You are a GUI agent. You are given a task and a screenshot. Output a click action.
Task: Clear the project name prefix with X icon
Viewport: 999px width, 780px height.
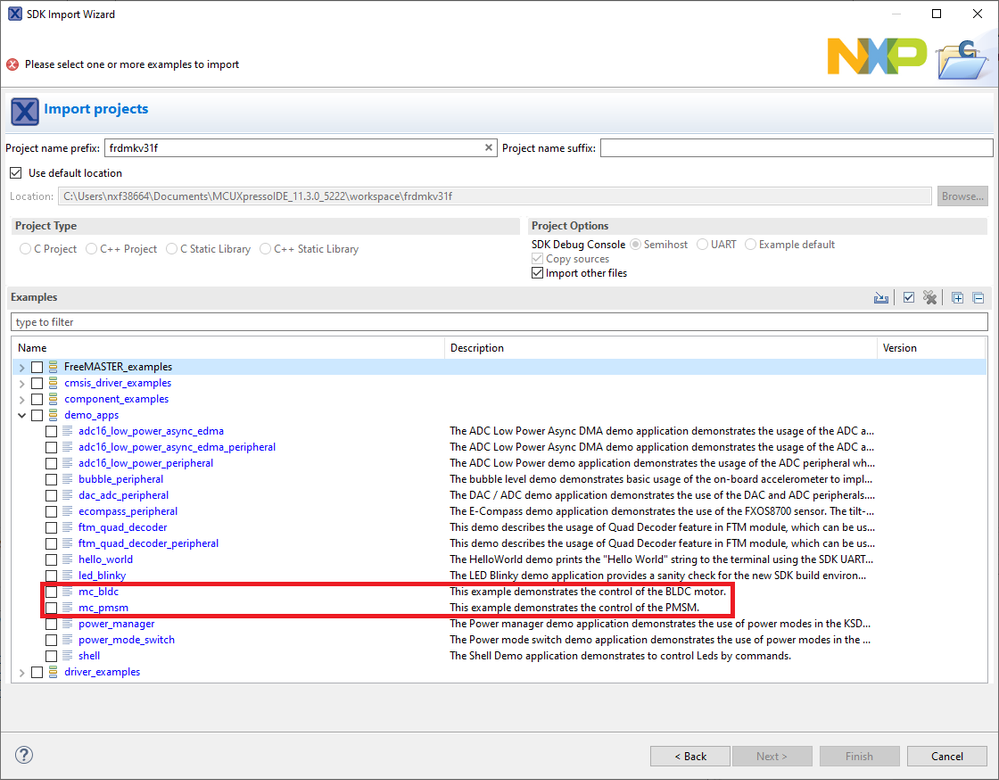(x=488, y=148)
